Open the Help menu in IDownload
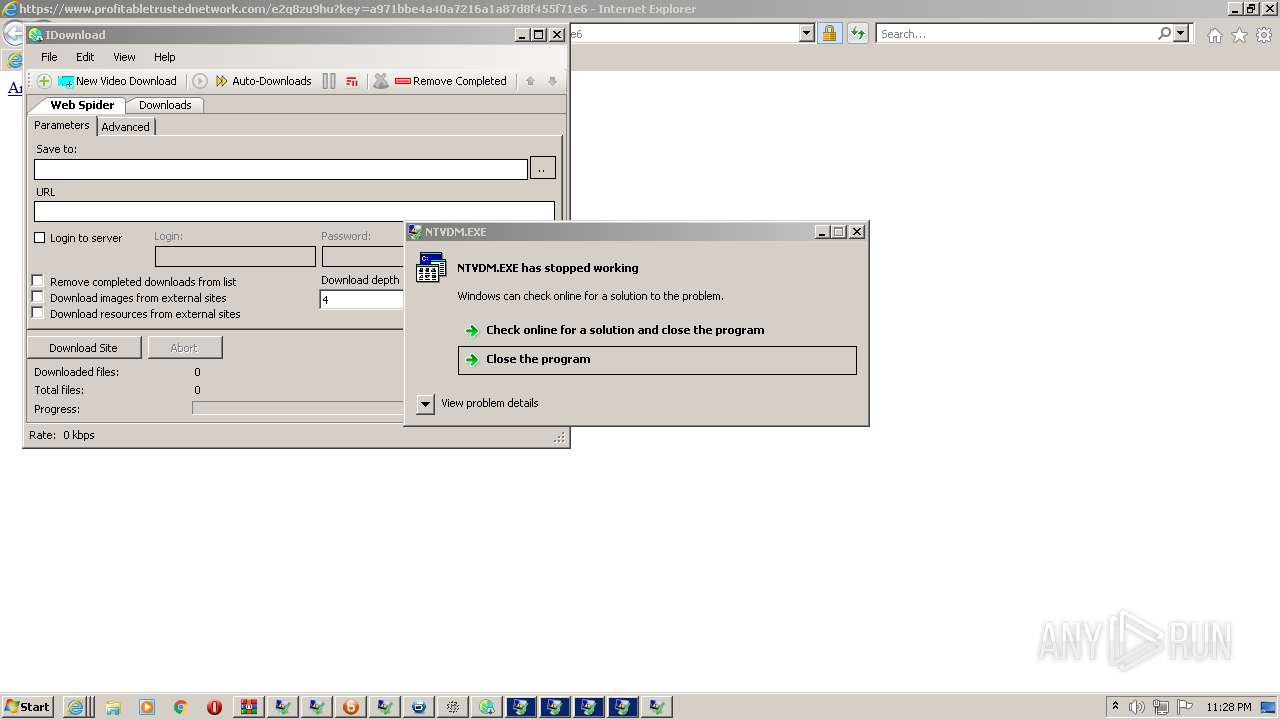Viewport: 1280px width, 720px height. point(165,57)
